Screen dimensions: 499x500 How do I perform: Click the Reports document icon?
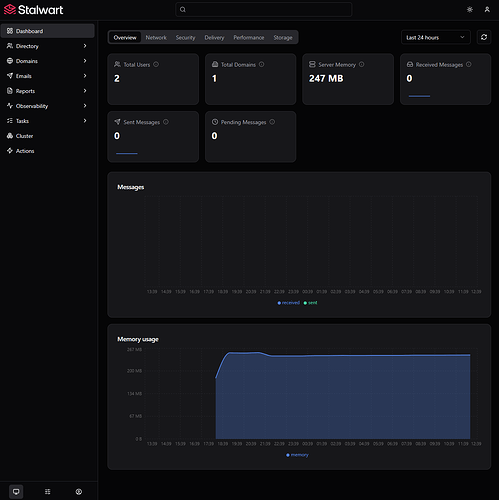[x=10, y=91]
